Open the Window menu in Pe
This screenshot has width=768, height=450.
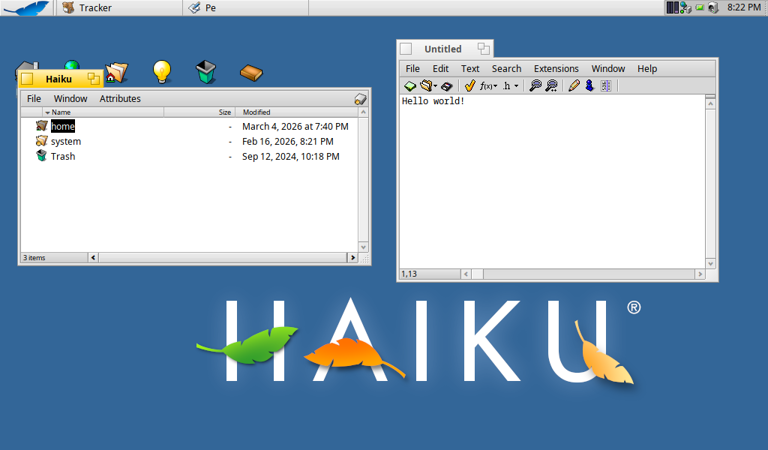click(x=608, y=69)
